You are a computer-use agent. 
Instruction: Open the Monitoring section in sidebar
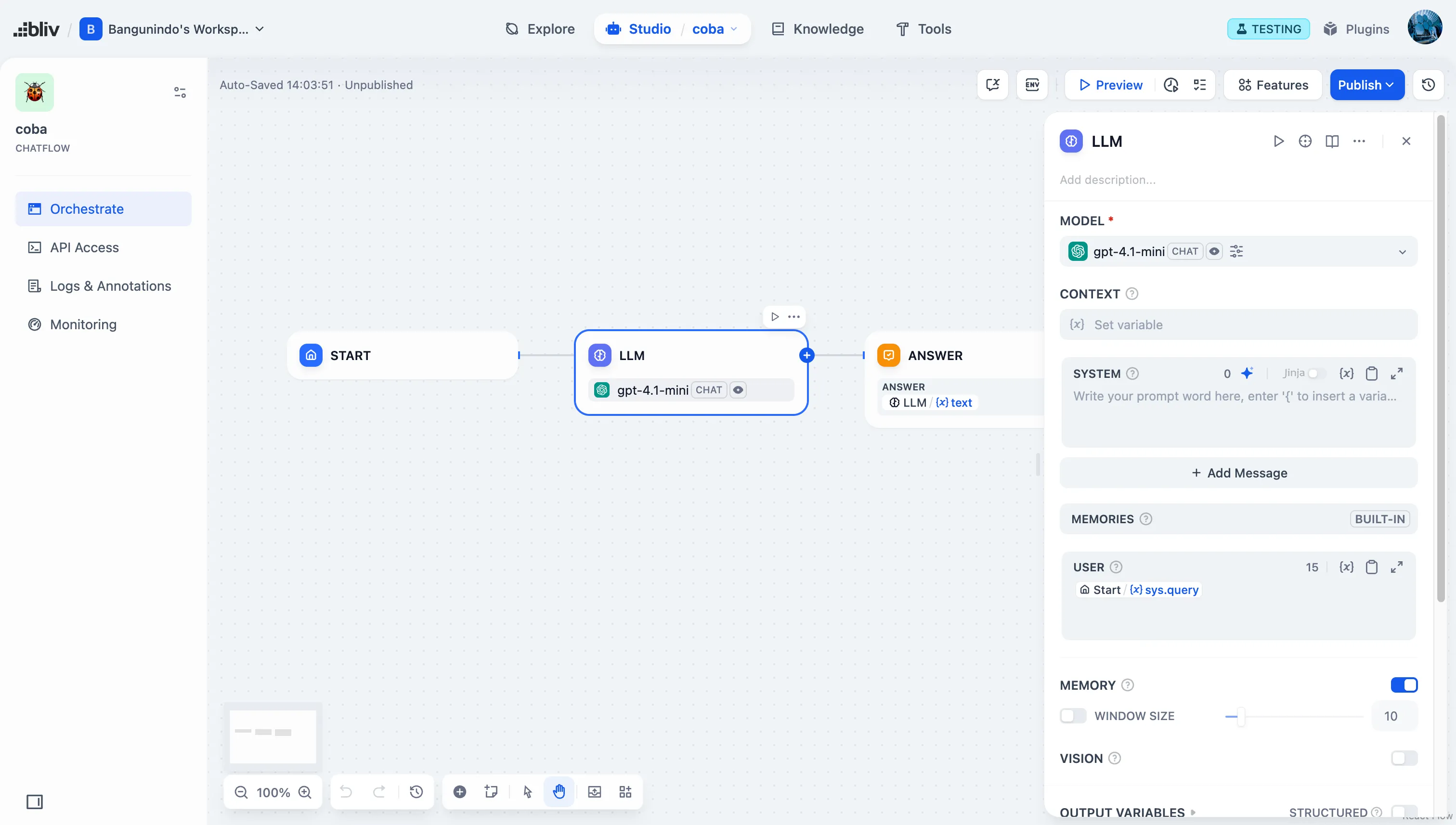(x=82, y=324)
